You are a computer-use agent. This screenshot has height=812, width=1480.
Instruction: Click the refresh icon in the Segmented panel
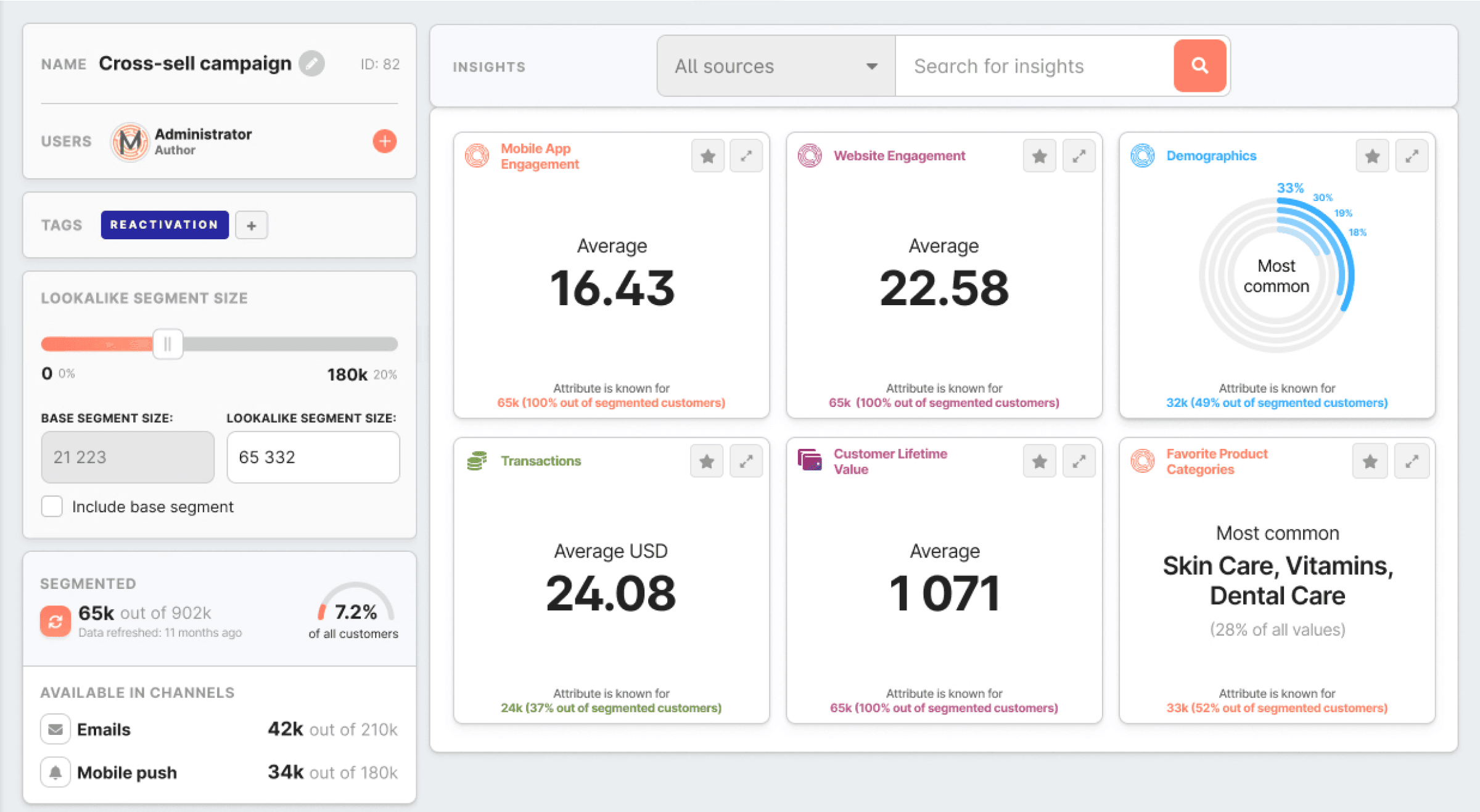click(55, 621)
